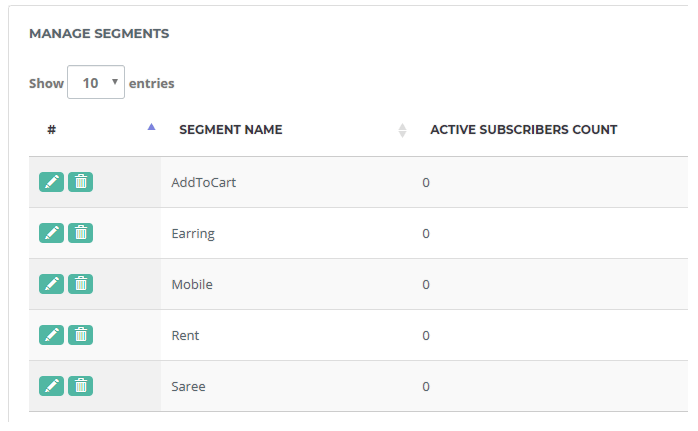Edit the Saree segment
The height and width of the screenshot is (431, 698).
51,386
